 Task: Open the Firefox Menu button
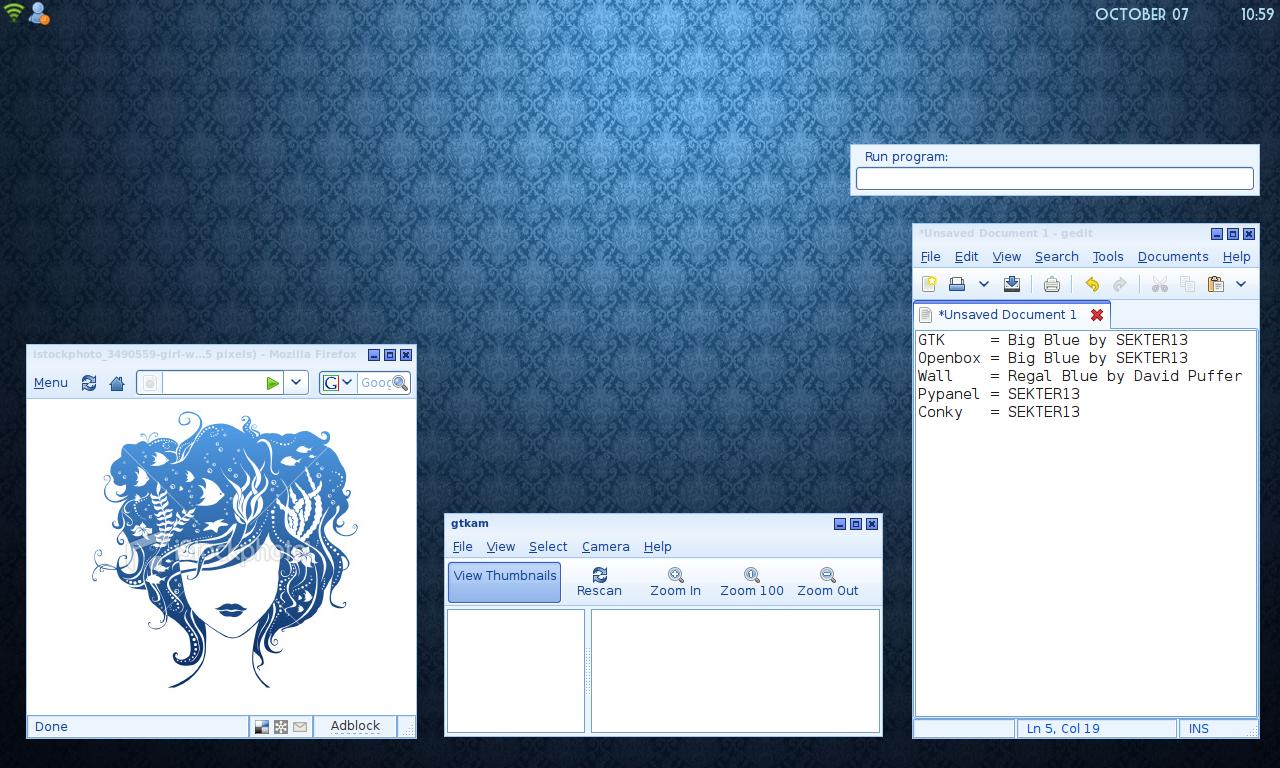51,383
